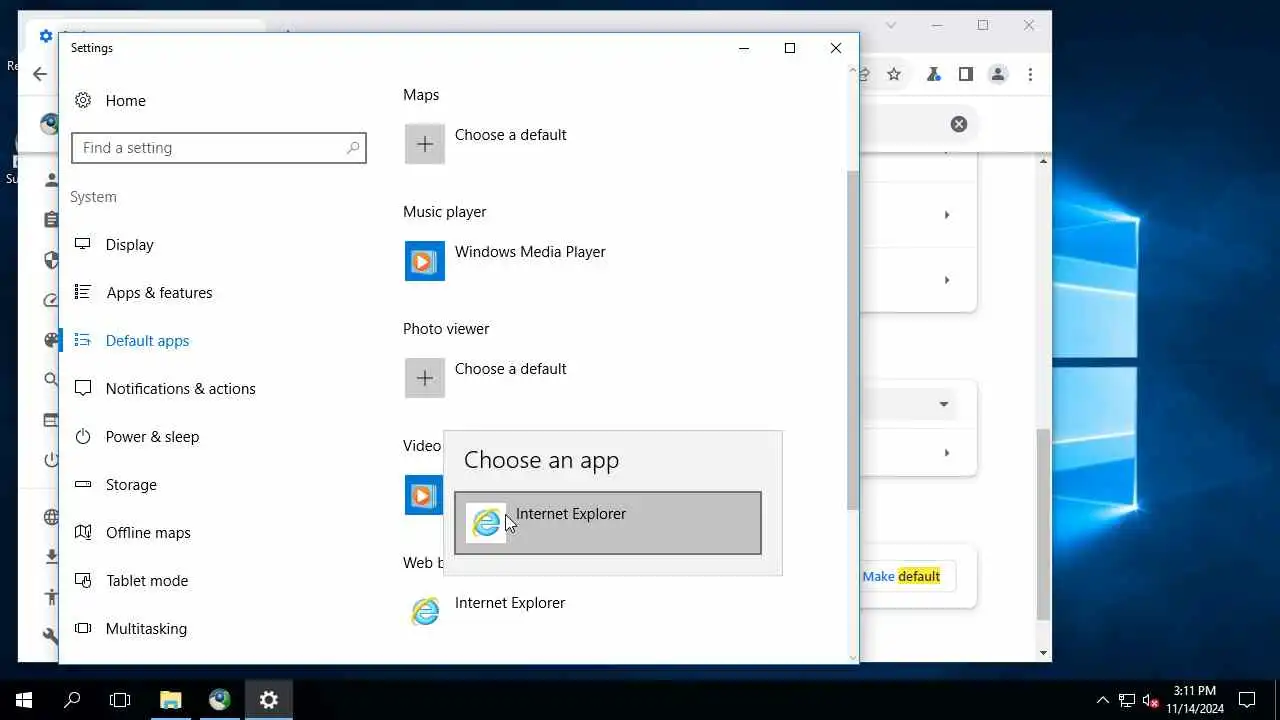Viewport: 1280px width, 720px height.
Task: Click Internet Explorer under Web browser
Action: [510, 603]
